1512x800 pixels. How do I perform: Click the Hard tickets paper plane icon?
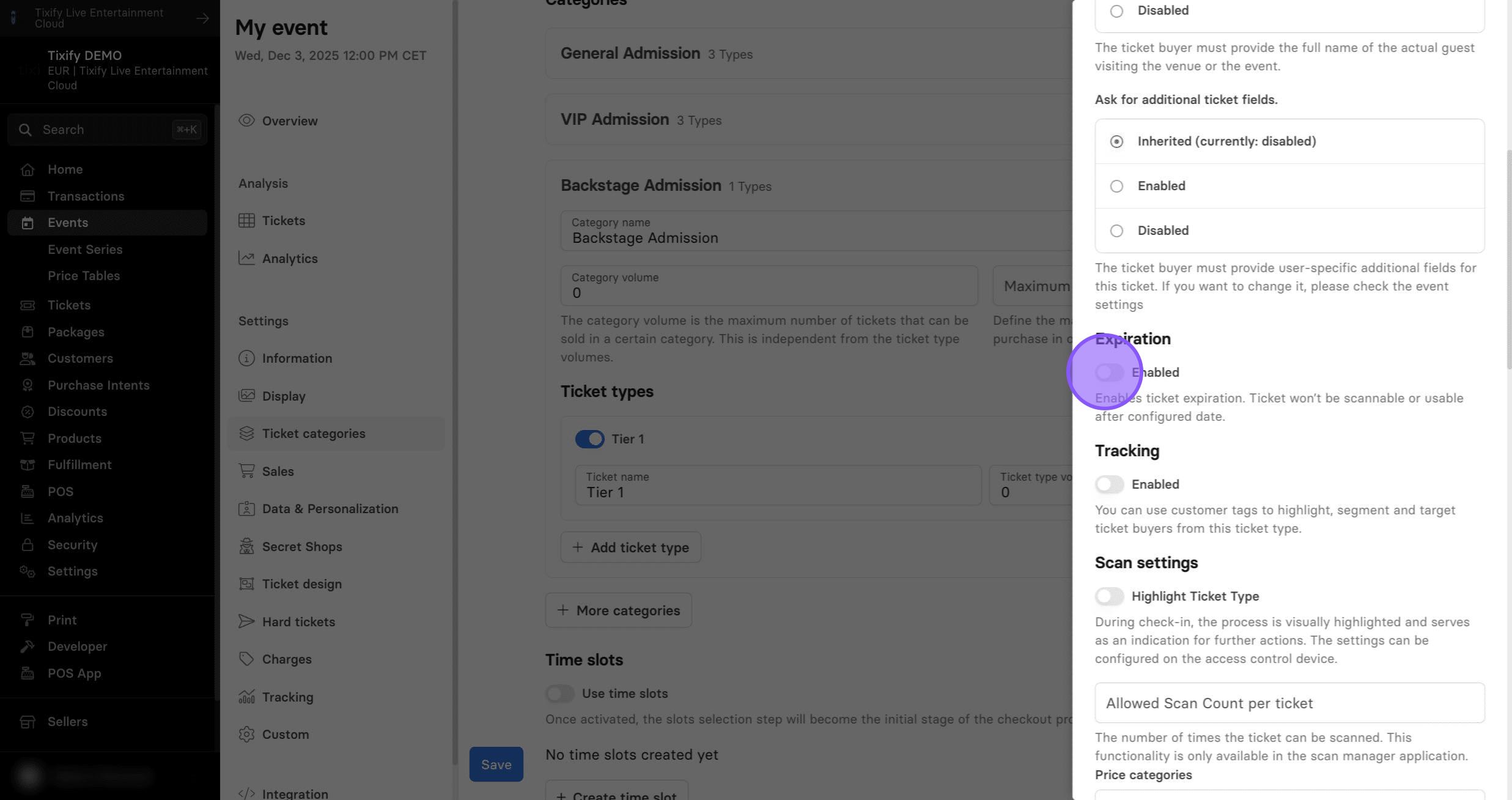click(x=246, y=622)
